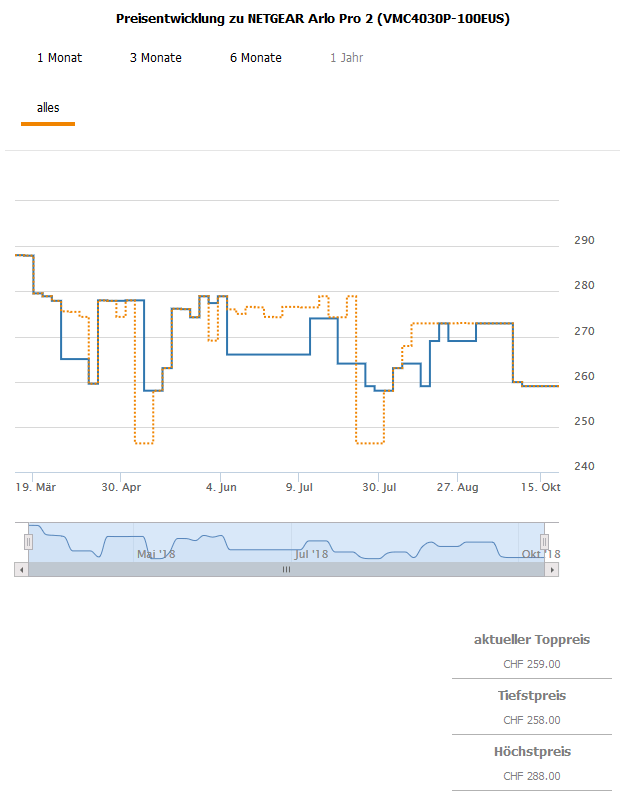Click the CHF 259.00 current price
The height and width of the screenshot is (799, 622).
532,664
